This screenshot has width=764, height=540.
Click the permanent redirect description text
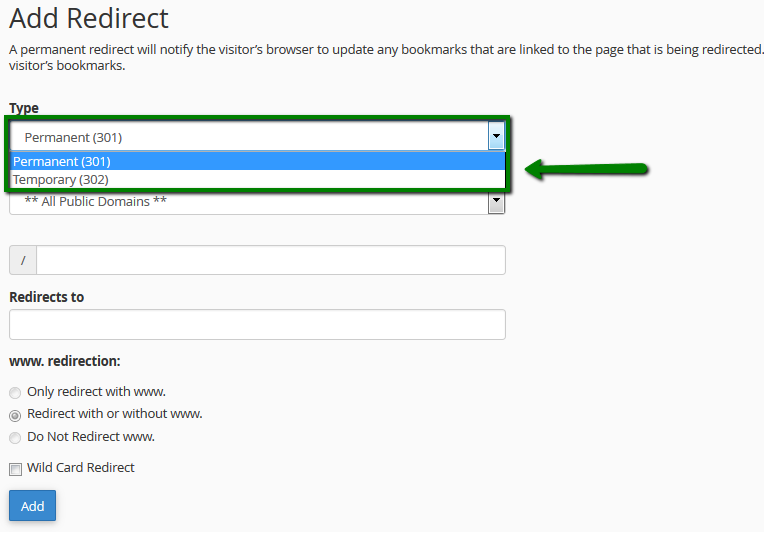point(385,49)
